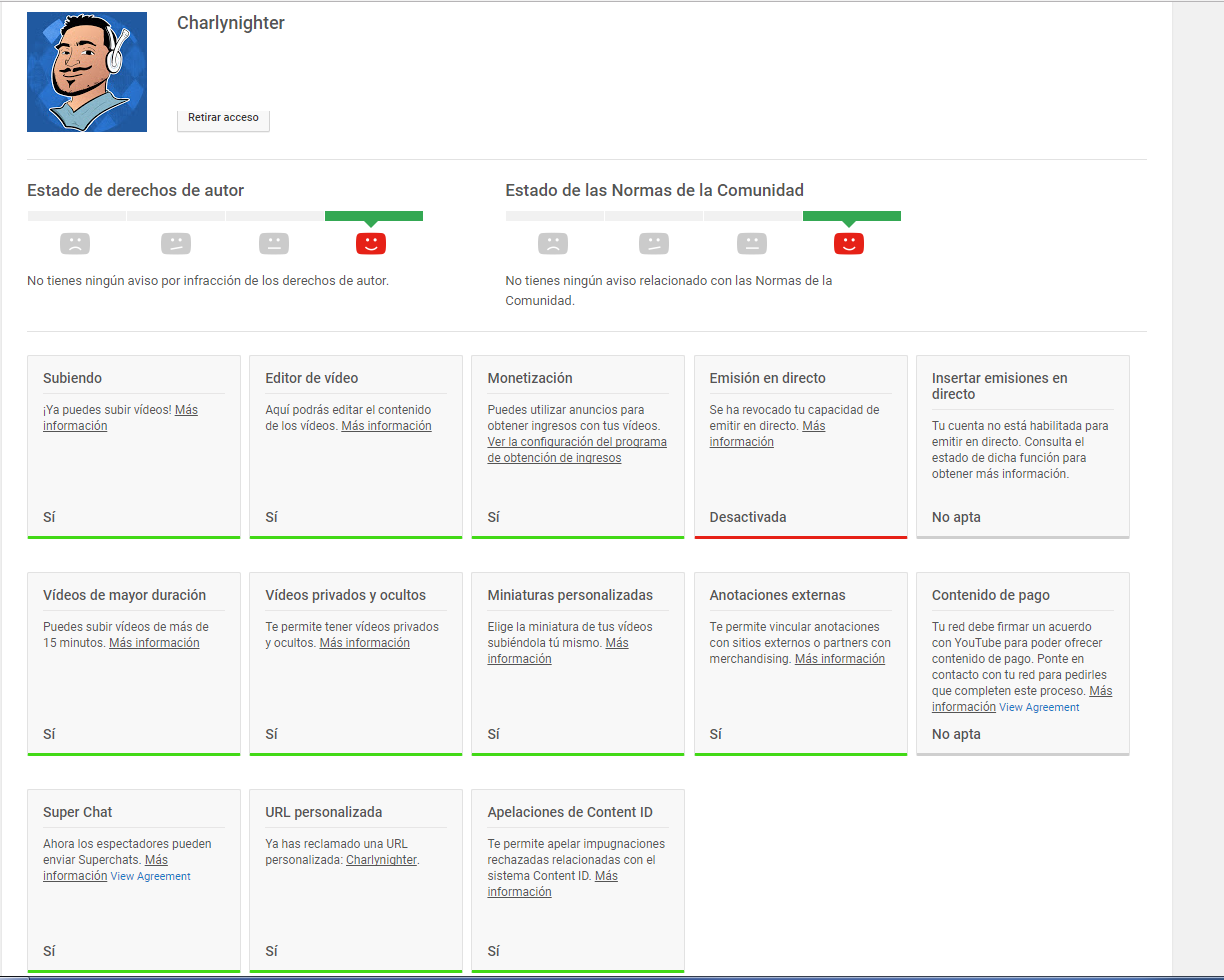Click the Charlynighter channel name heading
Screen dimensions: 1224x980
coord(231,23)
